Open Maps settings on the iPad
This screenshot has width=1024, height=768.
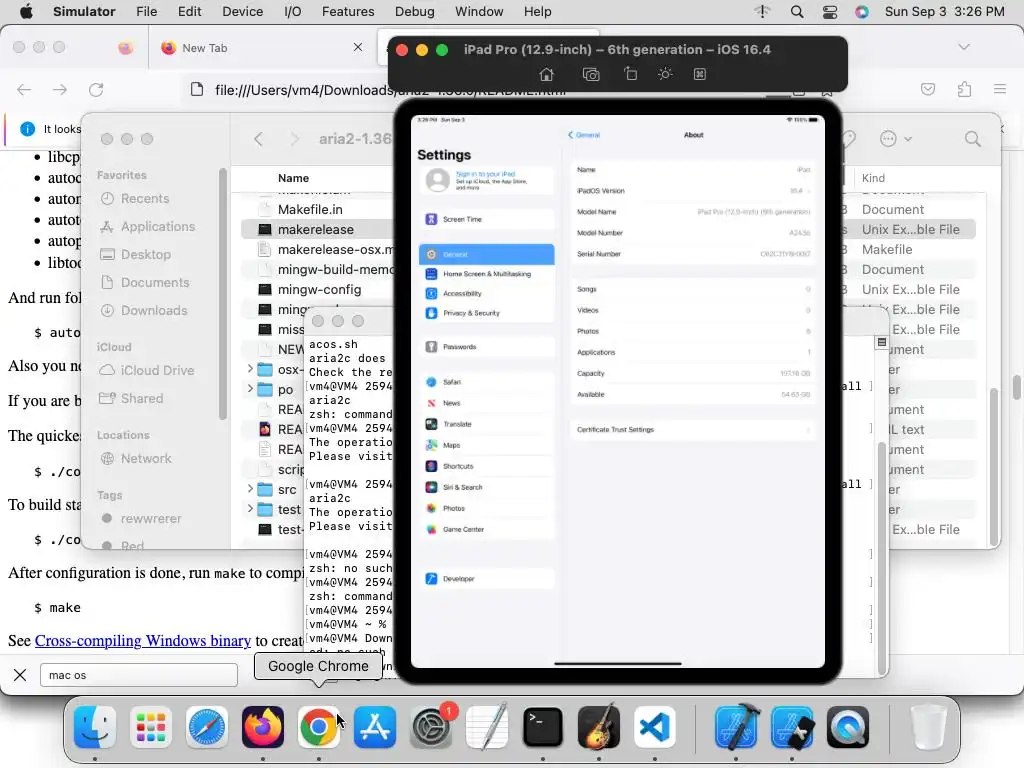click(x=487, y=445)
